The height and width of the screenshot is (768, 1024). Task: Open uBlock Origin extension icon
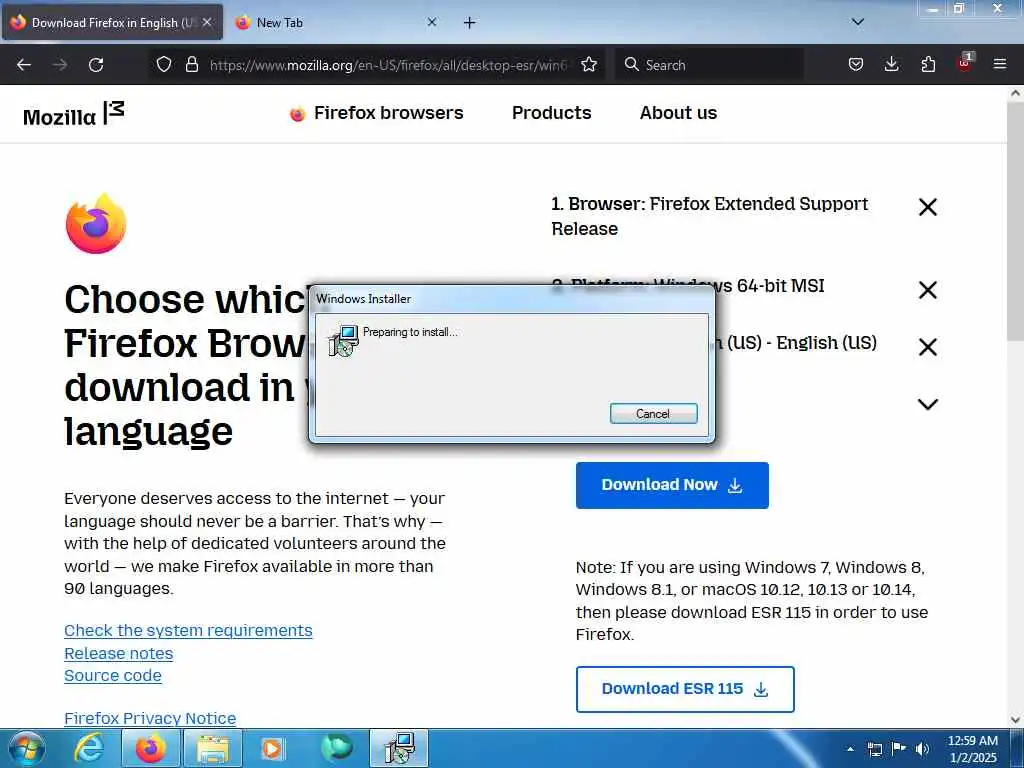[965, 63]
